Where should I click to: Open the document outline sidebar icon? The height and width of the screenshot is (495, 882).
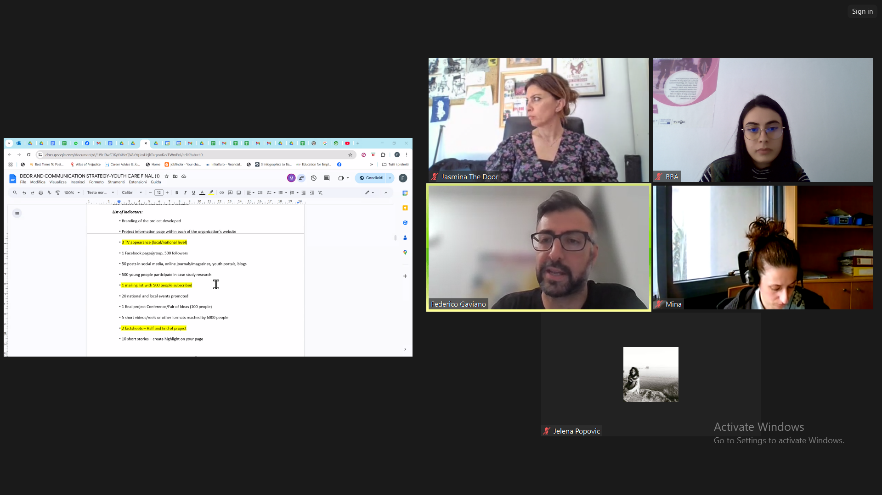pyautogui.click(x=17, y=213)
